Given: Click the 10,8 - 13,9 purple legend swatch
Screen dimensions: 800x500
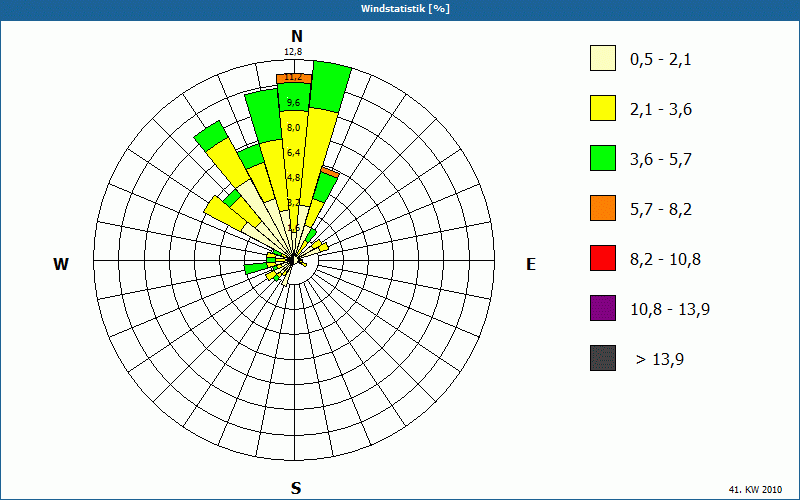Looking at the screenshot, I should click(603, 308).
